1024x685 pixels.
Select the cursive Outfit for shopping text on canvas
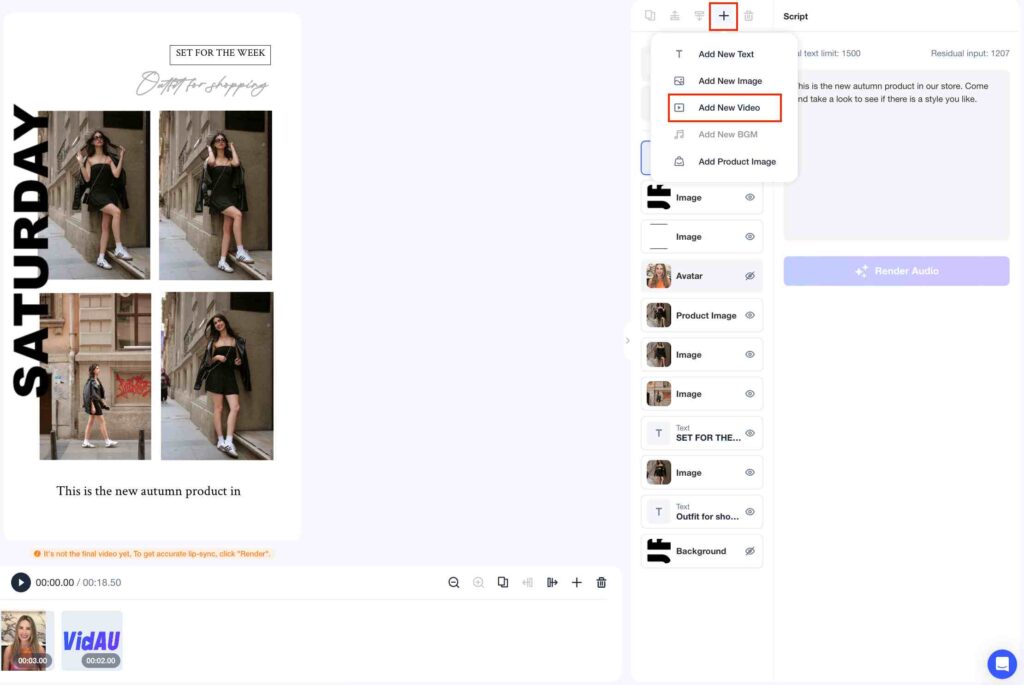pos(202,84)
